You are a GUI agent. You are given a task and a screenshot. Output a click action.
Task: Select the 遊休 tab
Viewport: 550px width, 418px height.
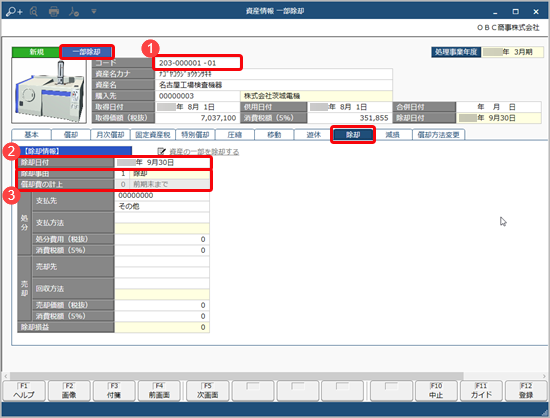(313, 135)
